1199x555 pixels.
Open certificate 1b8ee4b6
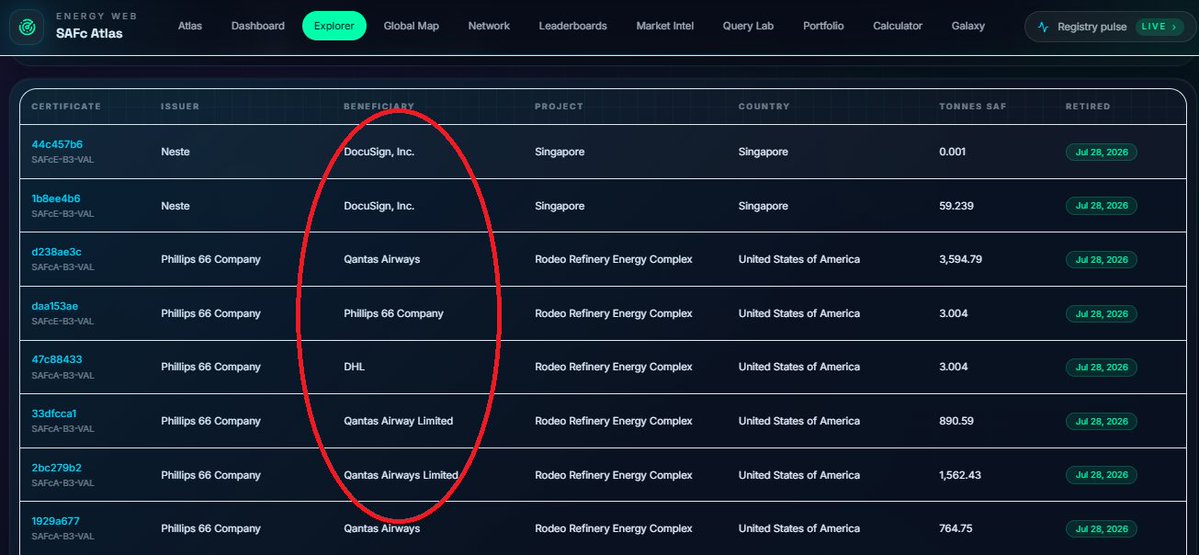click(x=56, y=199)
